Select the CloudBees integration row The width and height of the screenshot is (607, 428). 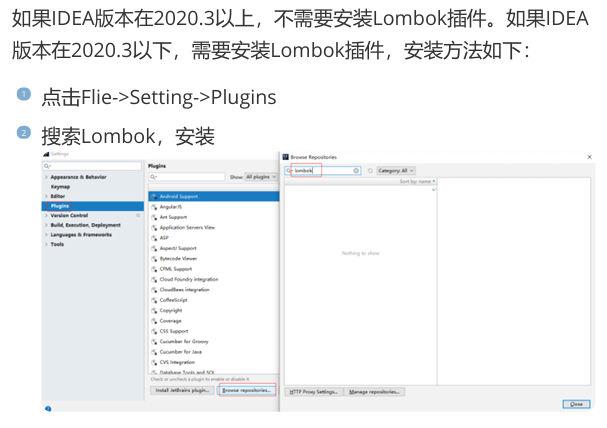pos(214,290)
